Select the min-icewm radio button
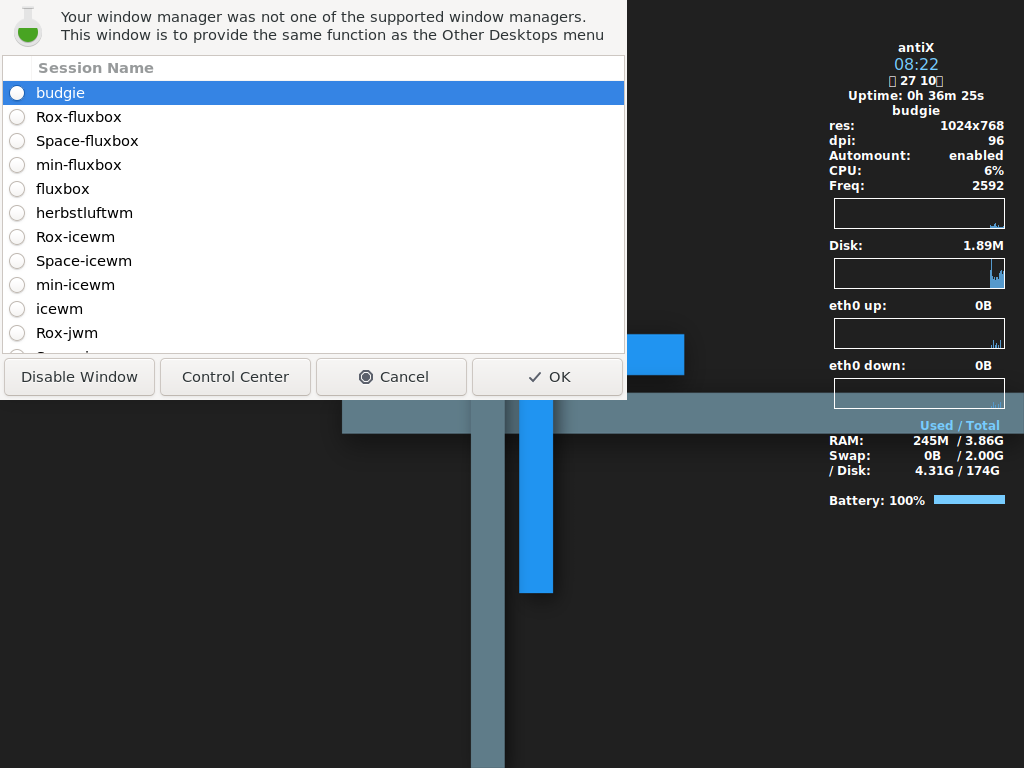This screenshot has height=768, width=1024. pyautogui.click(x=18, y=285)
